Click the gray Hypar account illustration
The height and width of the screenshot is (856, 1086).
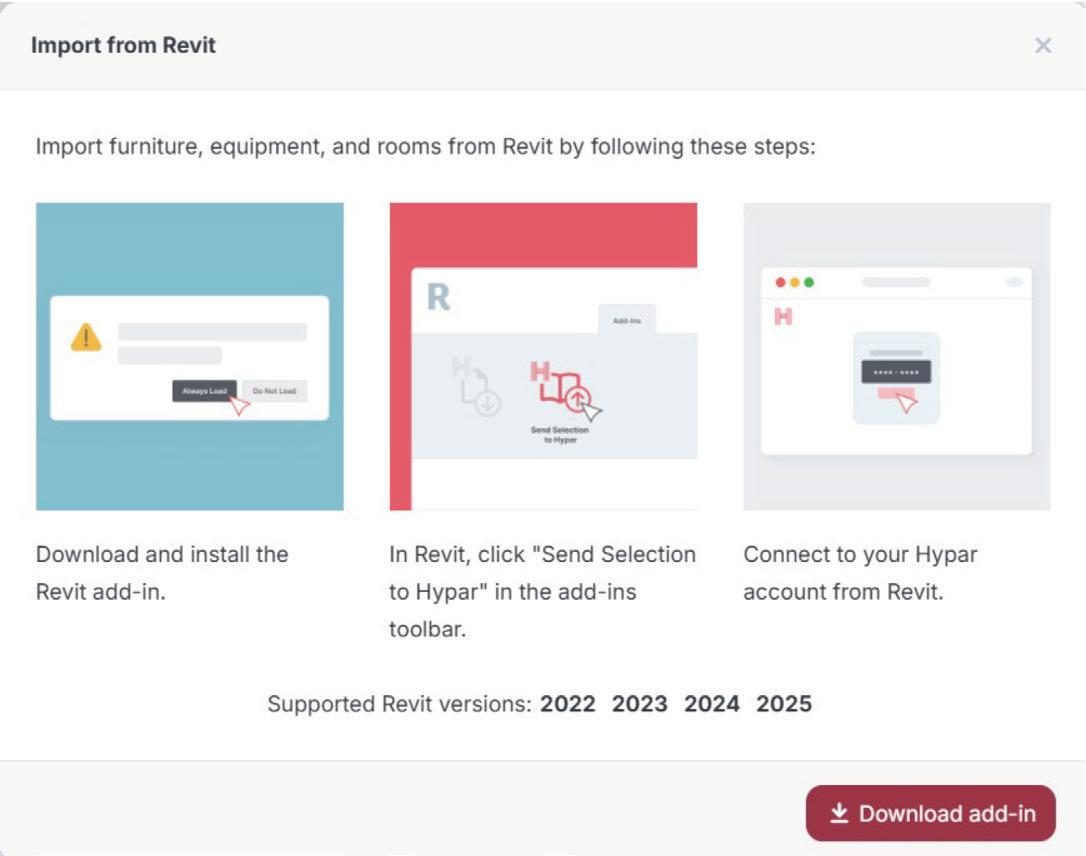(897, 357)
